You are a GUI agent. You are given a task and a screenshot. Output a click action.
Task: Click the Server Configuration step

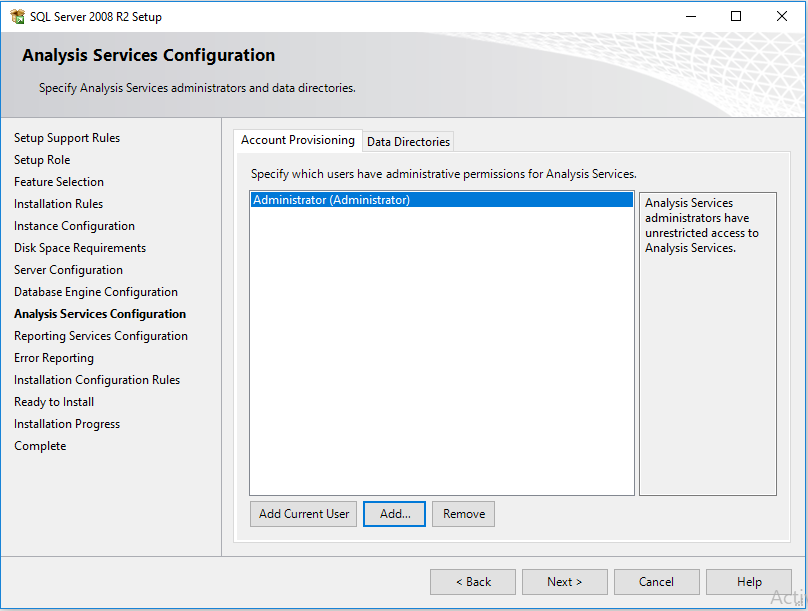pyautogui.click(x=69, y=270)
